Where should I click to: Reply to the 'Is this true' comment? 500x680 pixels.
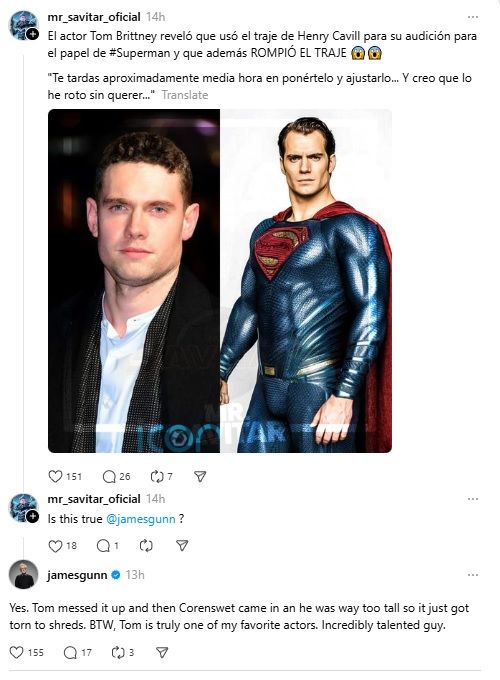tap(103, 546)
